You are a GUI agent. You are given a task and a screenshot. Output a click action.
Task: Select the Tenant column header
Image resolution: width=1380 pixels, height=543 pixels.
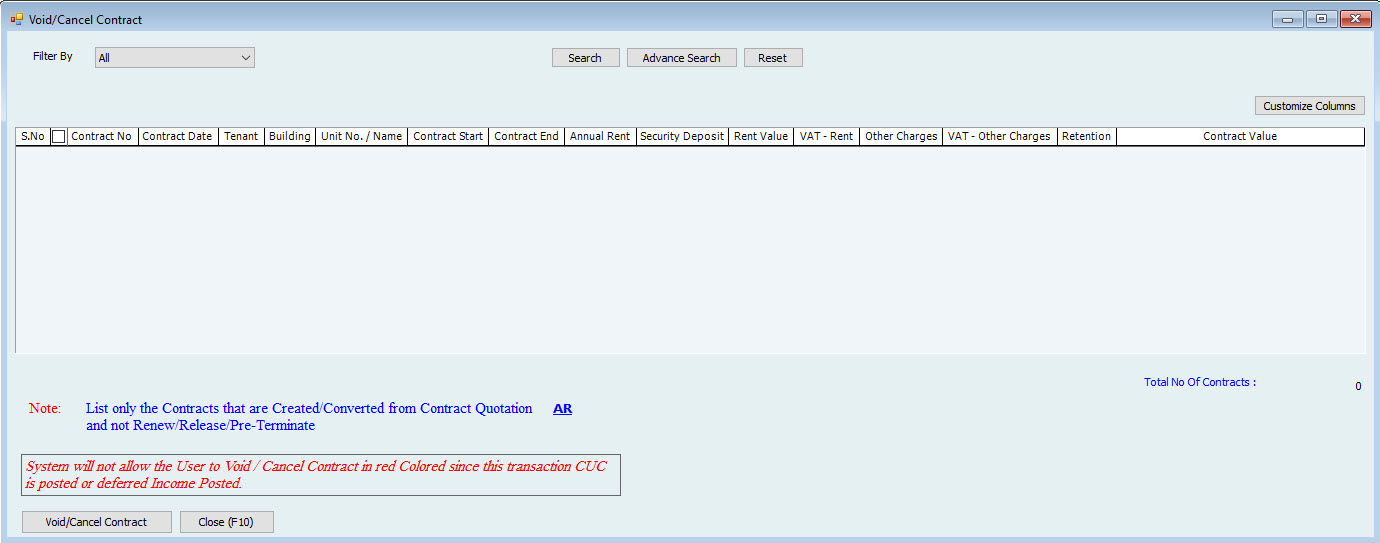(241, 137)
